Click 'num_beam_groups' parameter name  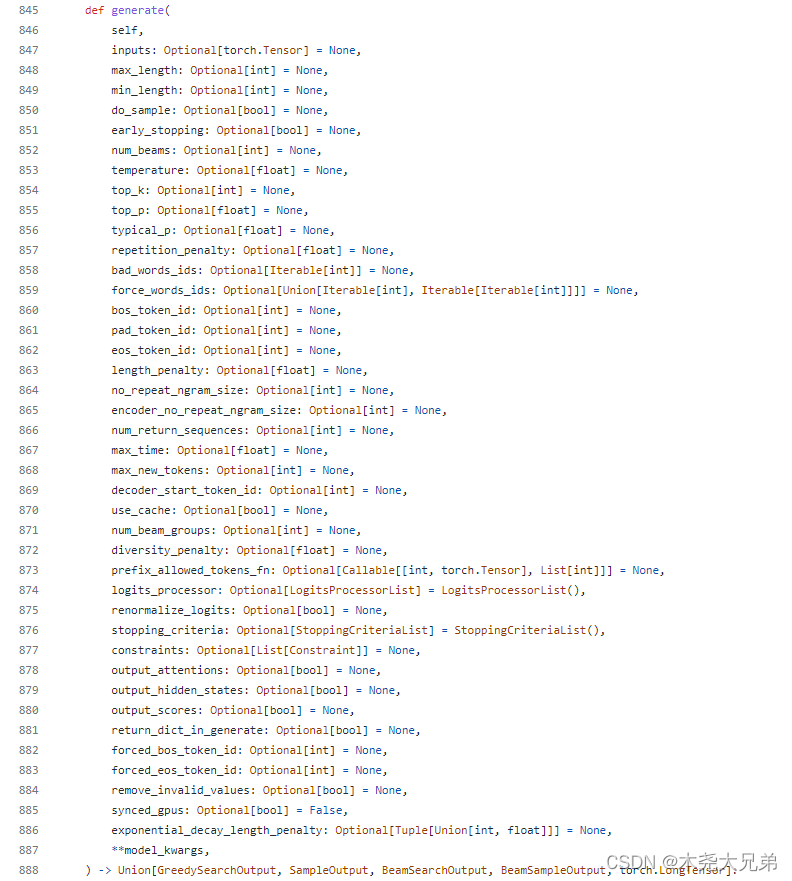161,530
